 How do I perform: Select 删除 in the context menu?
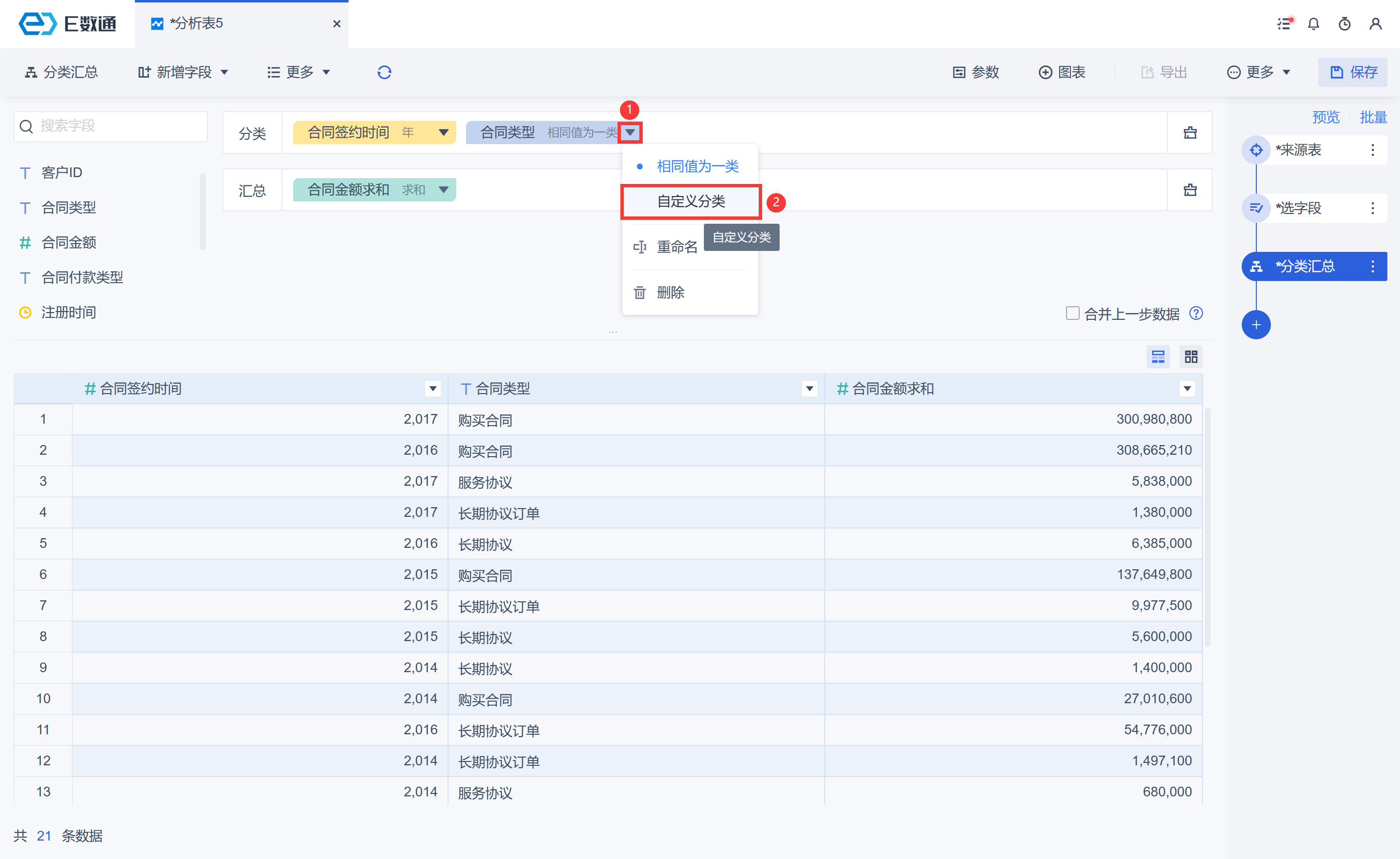[670, 293]
